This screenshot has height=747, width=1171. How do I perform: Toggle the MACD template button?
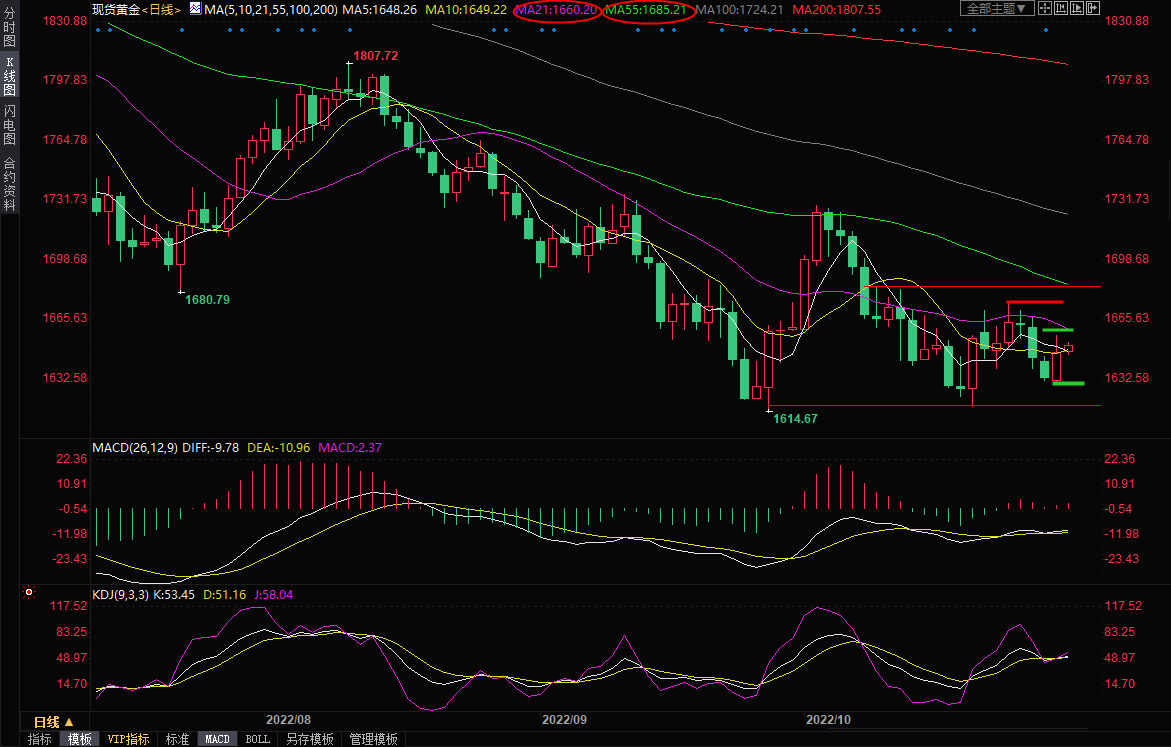point(217,739)
